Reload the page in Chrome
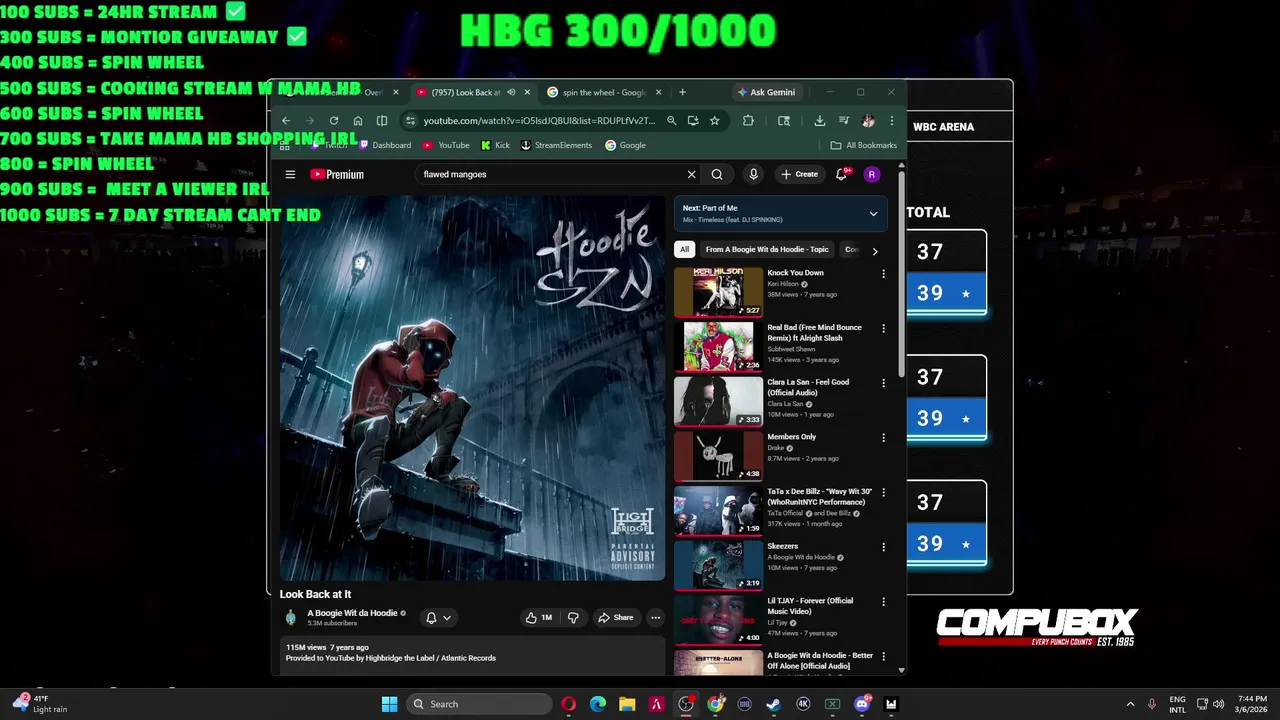 tap(334, 121)
